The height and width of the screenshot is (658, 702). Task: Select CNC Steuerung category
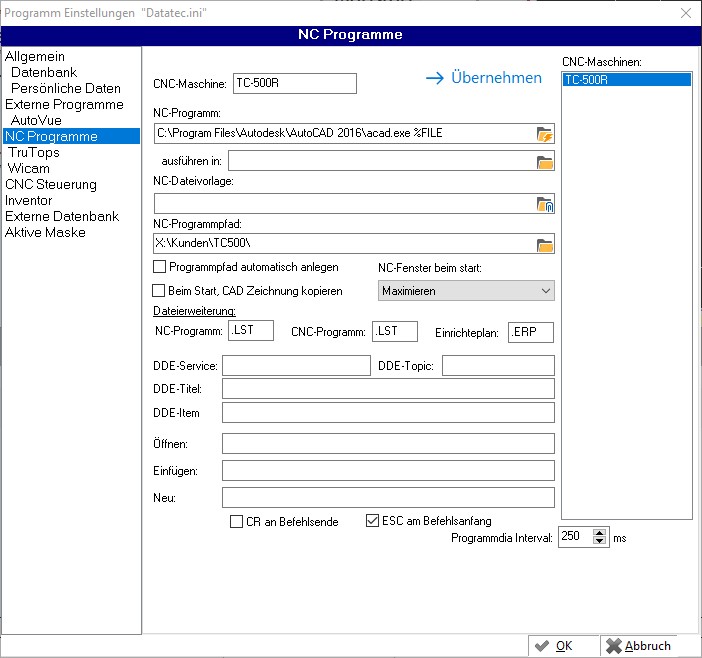[51, 184]
